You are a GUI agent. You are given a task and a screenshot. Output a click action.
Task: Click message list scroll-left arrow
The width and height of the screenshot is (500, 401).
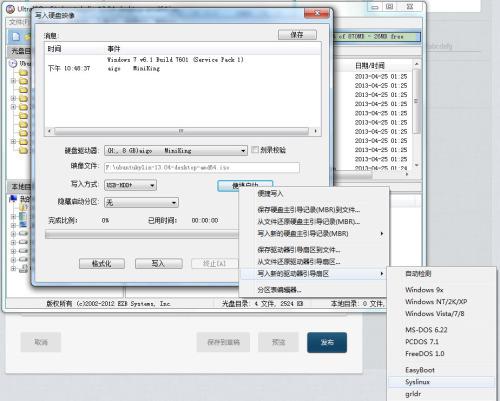click(x=49, y=131)
